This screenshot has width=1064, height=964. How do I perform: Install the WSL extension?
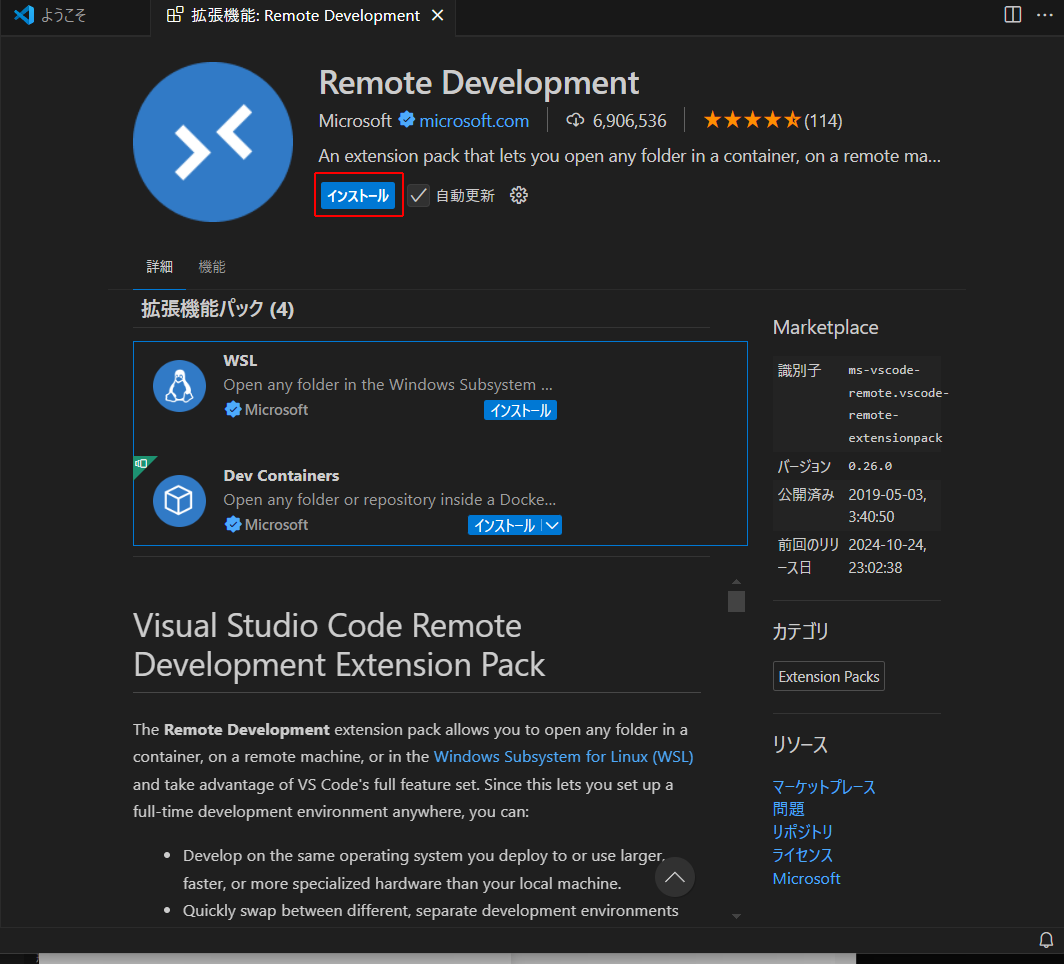(520, 410)
